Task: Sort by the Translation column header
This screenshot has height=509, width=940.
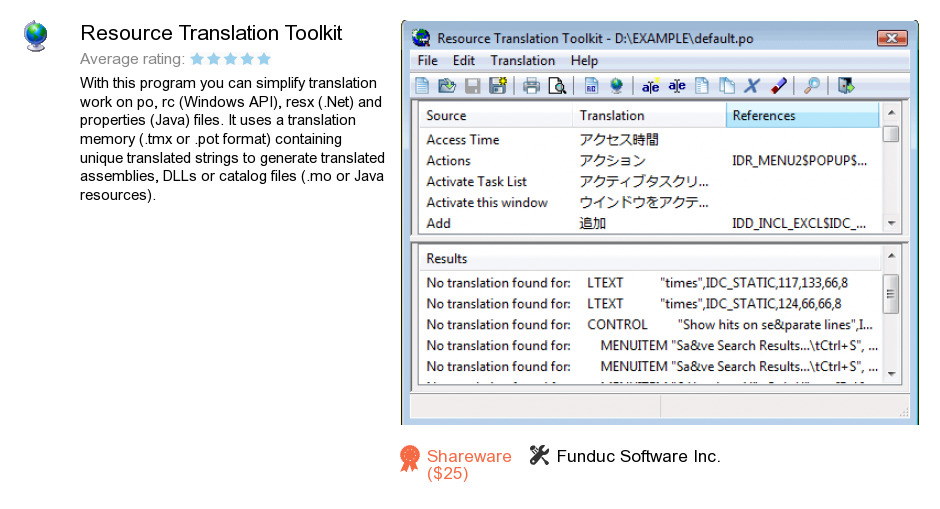Action: [649, 115]
